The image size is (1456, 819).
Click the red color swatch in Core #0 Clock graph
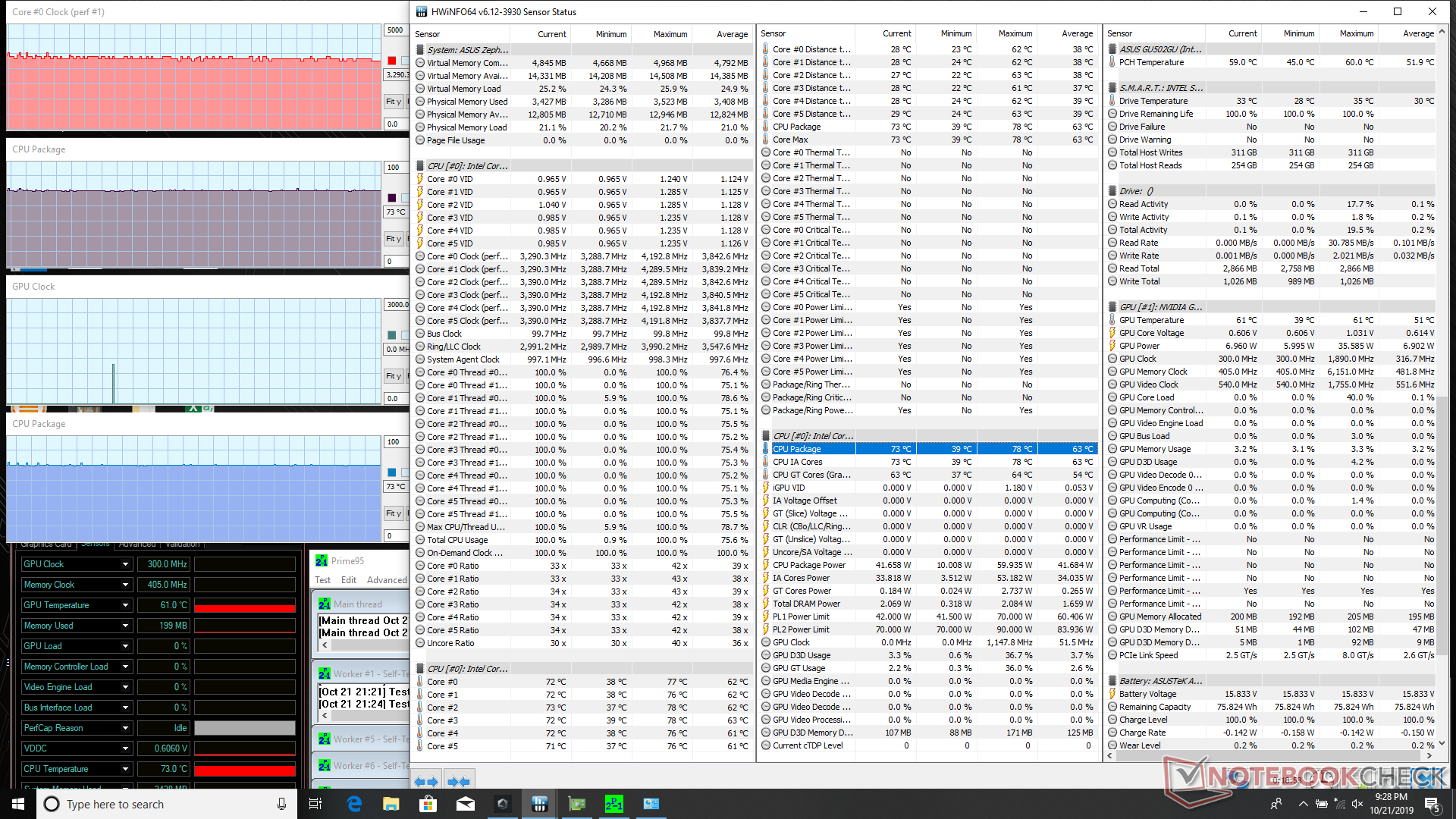click(x=392, y=61)
